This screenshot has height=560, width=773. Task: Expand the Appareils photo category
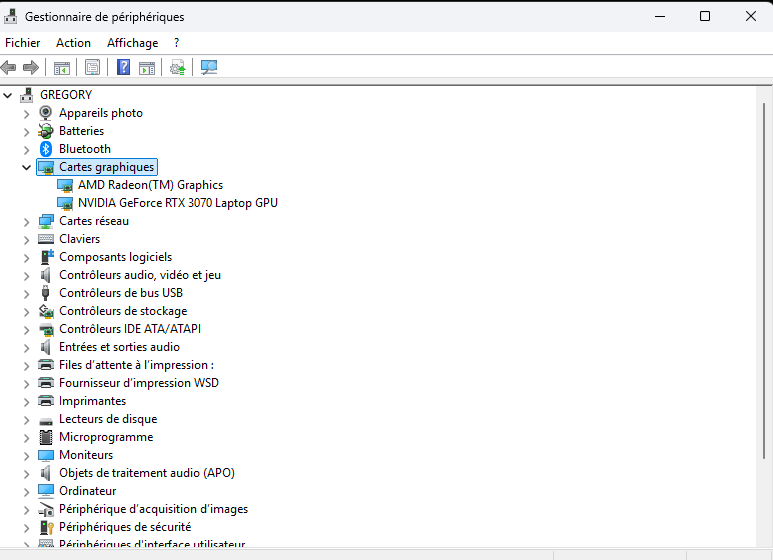click(27, 114)
